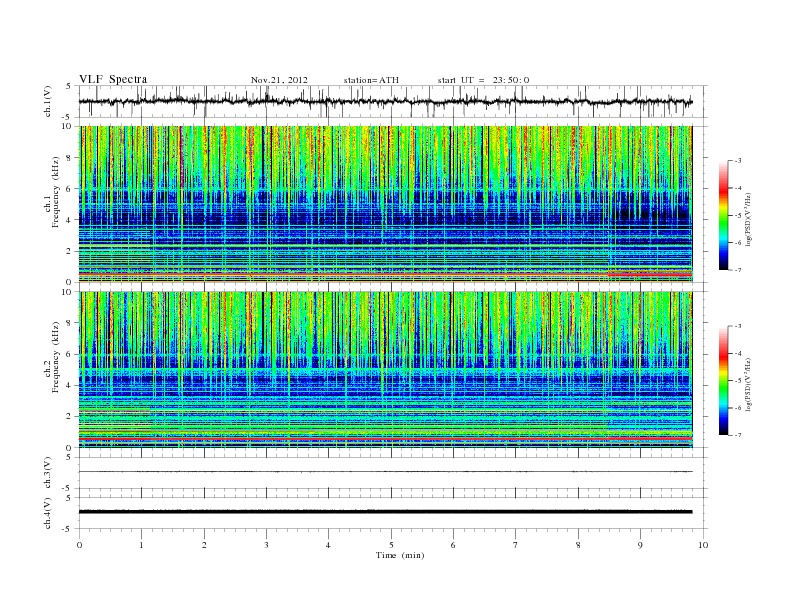792x612 pixels.
Task: Click time axis tick label "3"
Action: pyautogui.click(x=266, y=545)
